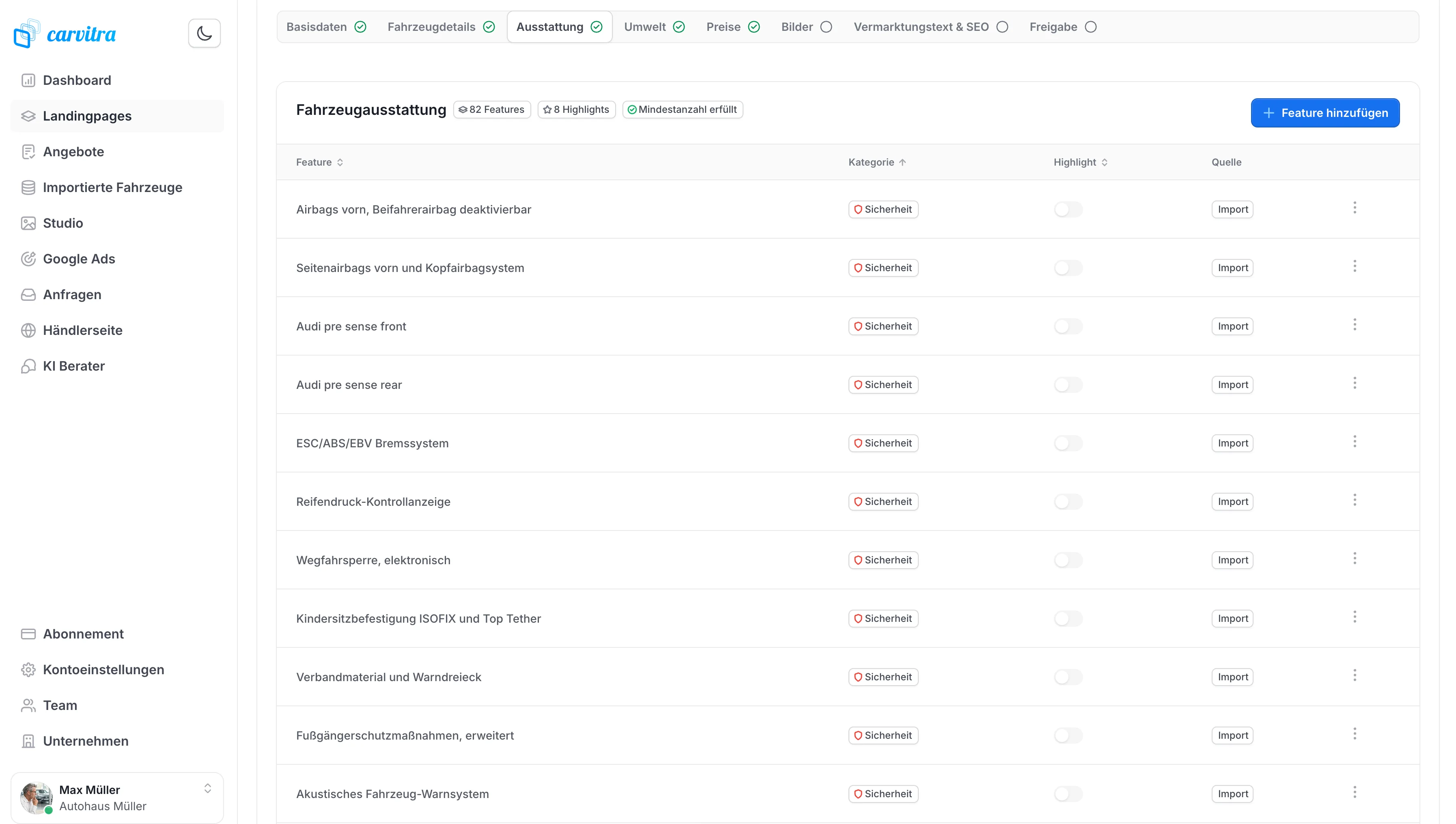Toggle dark mode with the moon icon
Screen dimensions: 1456x824
pyautogui.click(x=204, y=33)
